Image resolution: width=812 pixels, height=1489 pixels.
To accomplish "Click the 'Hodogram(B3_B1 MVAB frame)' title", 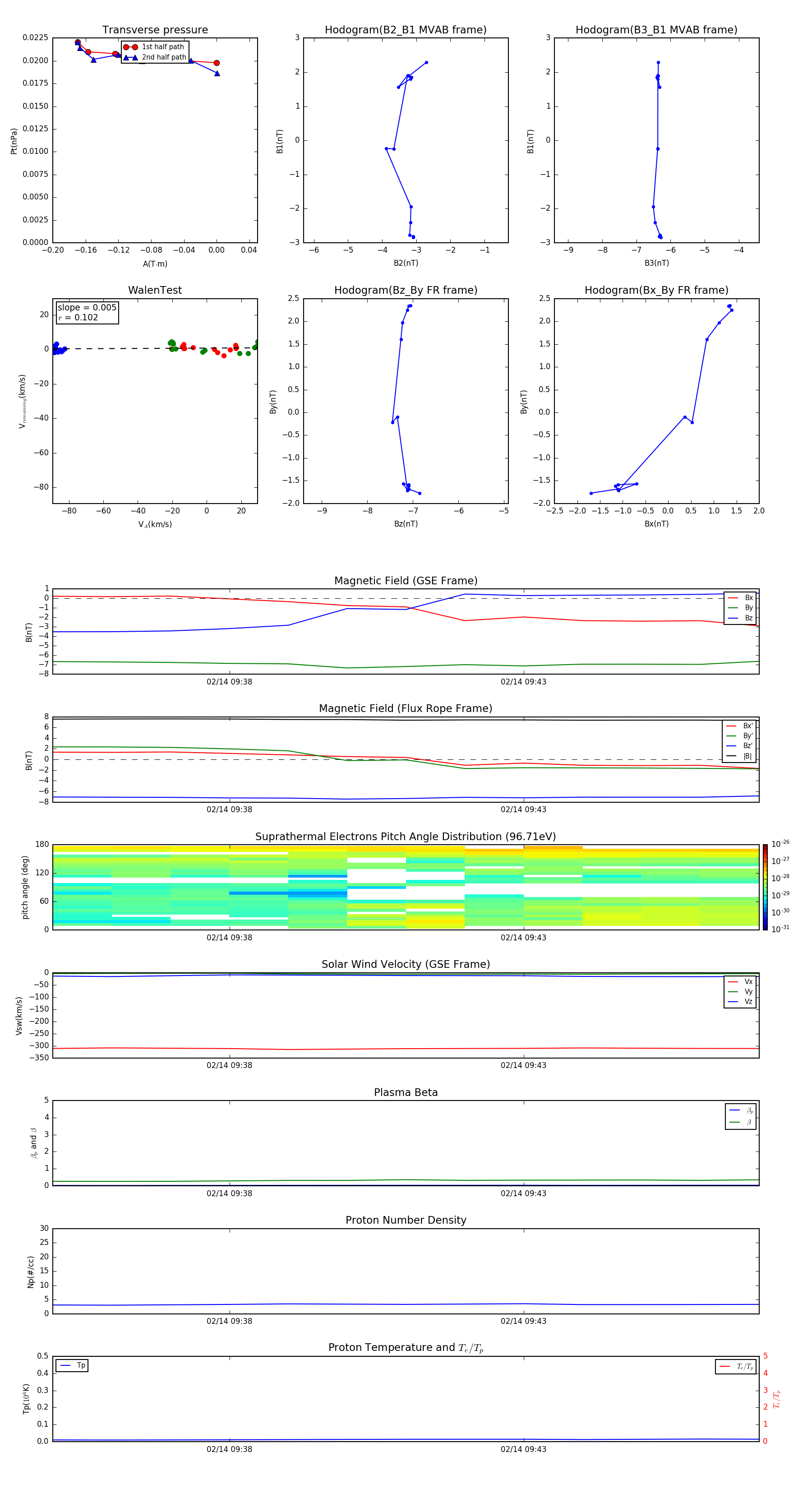I will pos(656,30).
